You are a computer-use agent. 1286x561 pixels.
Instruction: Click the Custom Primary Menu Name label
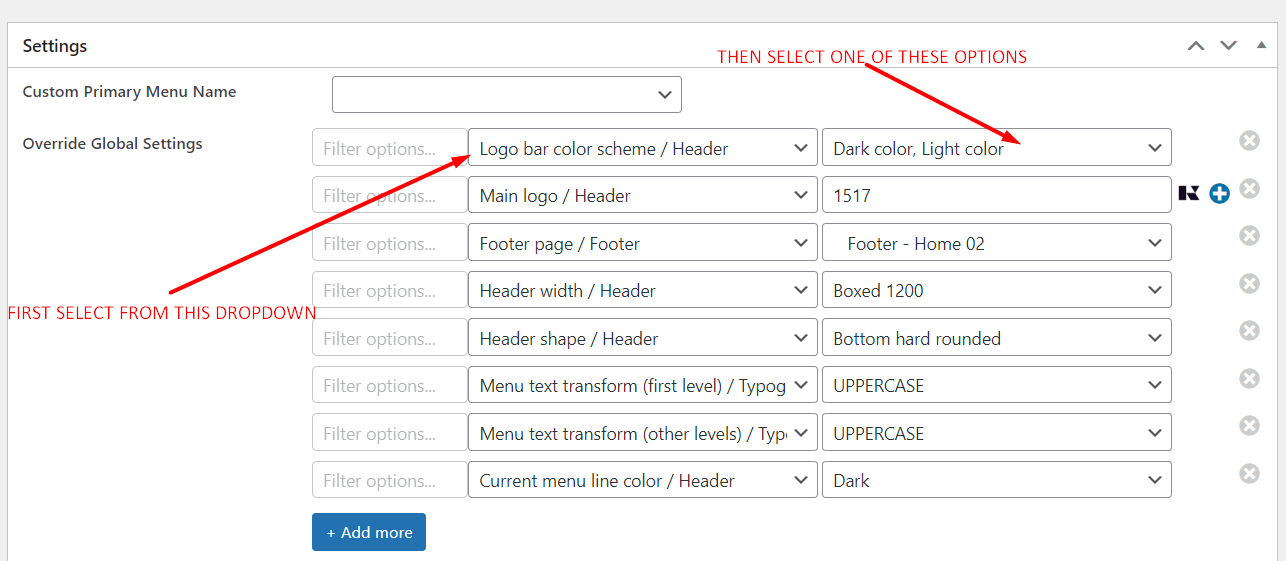tap(130, 92)
